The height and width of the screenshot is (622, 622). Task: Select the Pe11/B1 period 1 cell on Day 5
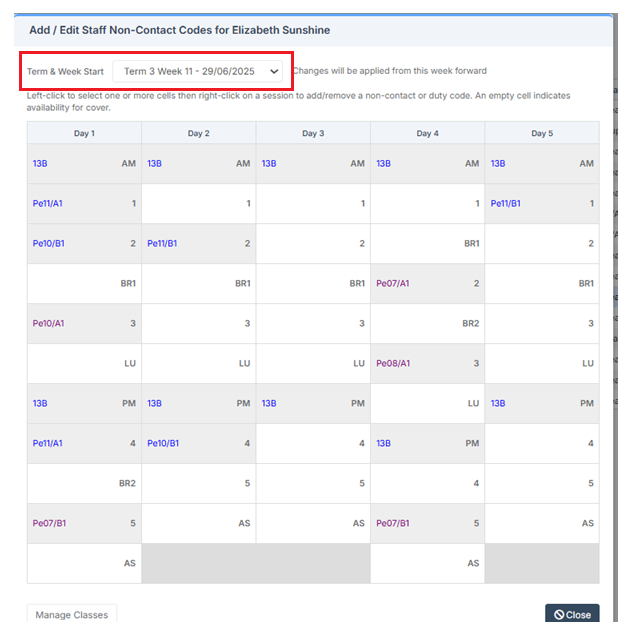(542, 203)
